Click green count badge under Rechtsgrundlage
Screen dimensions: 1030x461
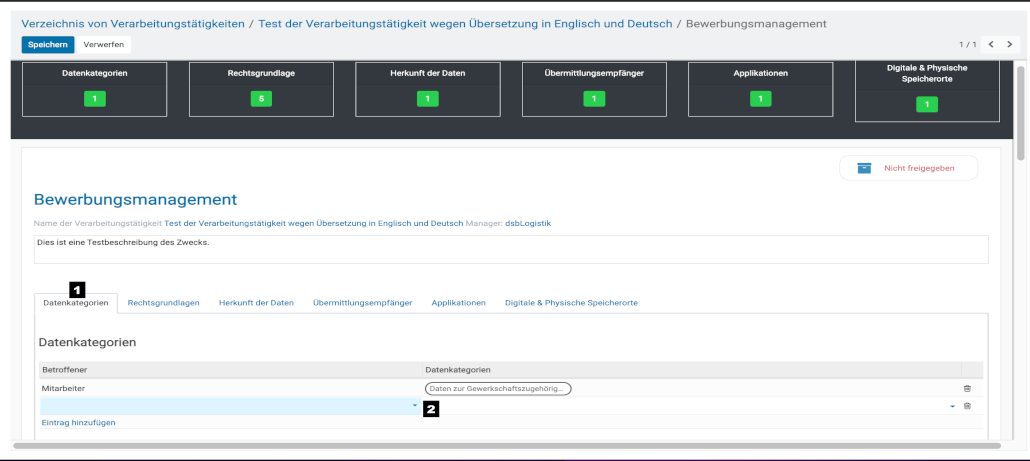[260, 99]
